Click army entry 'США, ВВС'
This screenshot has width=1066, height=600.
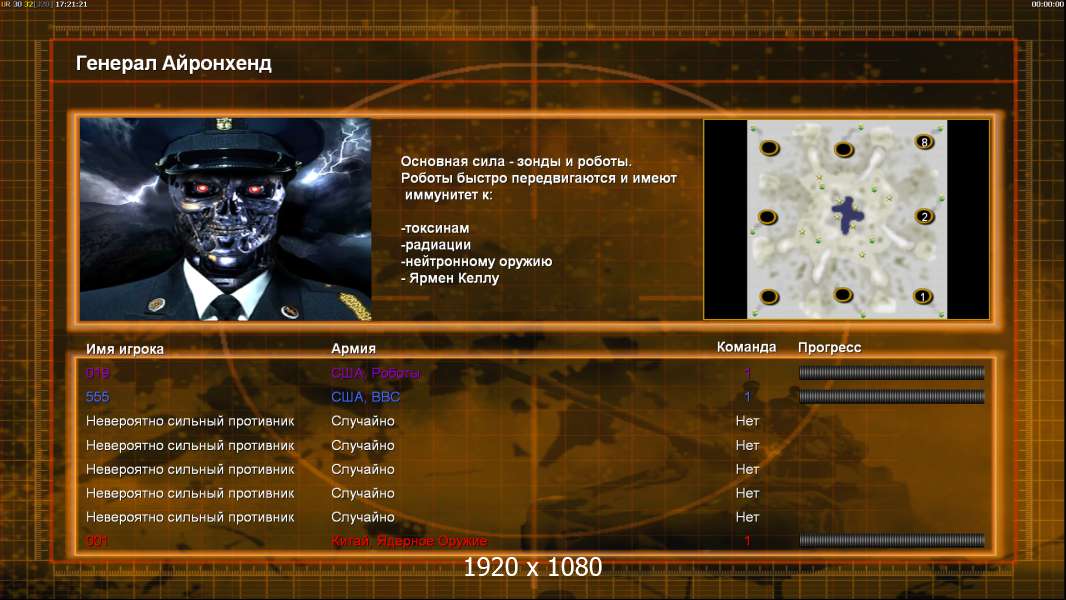click(365, 397)
